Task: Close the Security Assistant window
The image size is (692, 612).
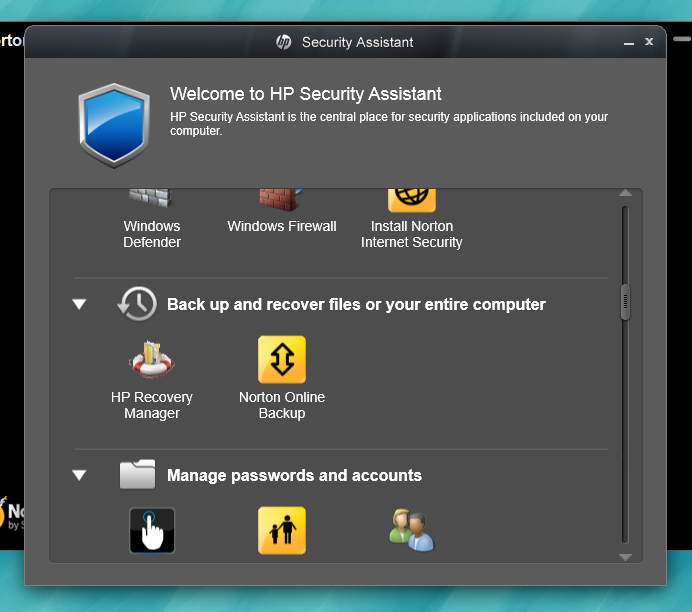Action: click(649, 41)
